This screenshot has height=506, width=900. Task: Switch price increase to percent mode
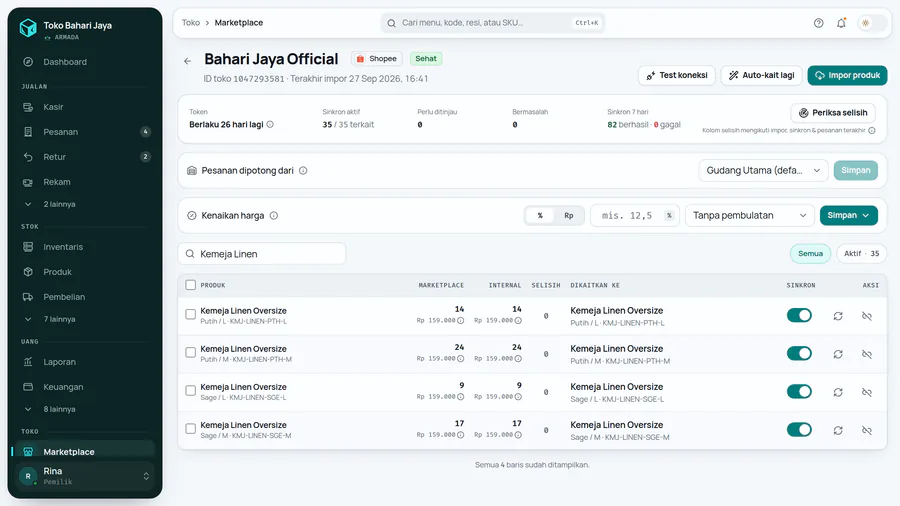point(540,216)
